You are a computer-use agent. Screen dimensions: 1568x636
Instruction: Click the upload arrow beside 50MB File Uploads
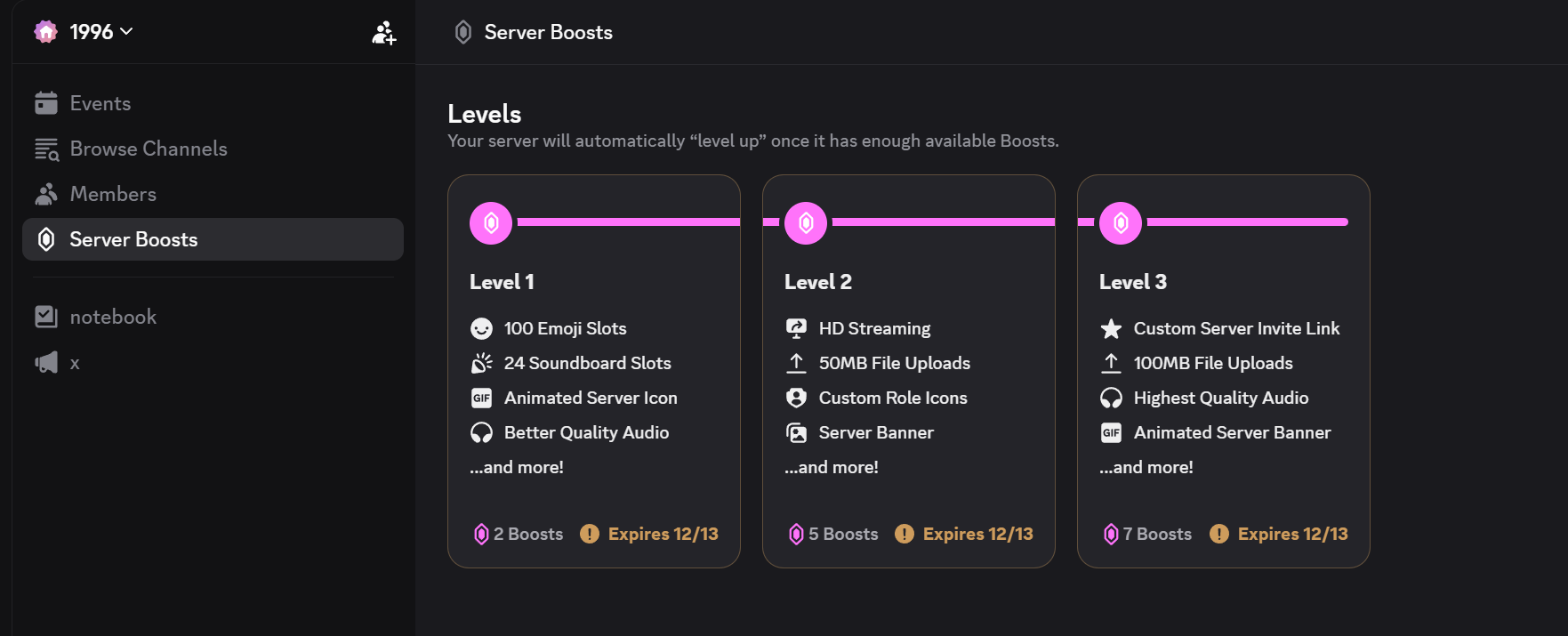tap(796, 363)
